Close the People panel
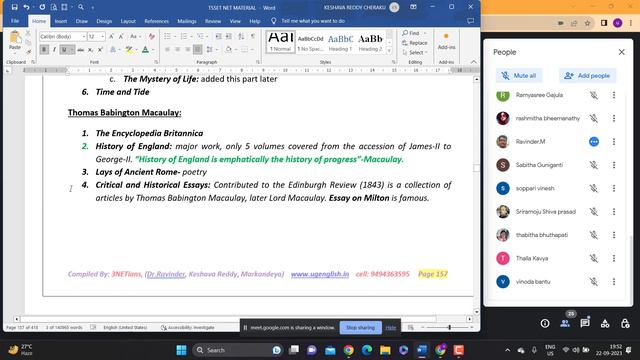The image size is (640, 360). 621,52
